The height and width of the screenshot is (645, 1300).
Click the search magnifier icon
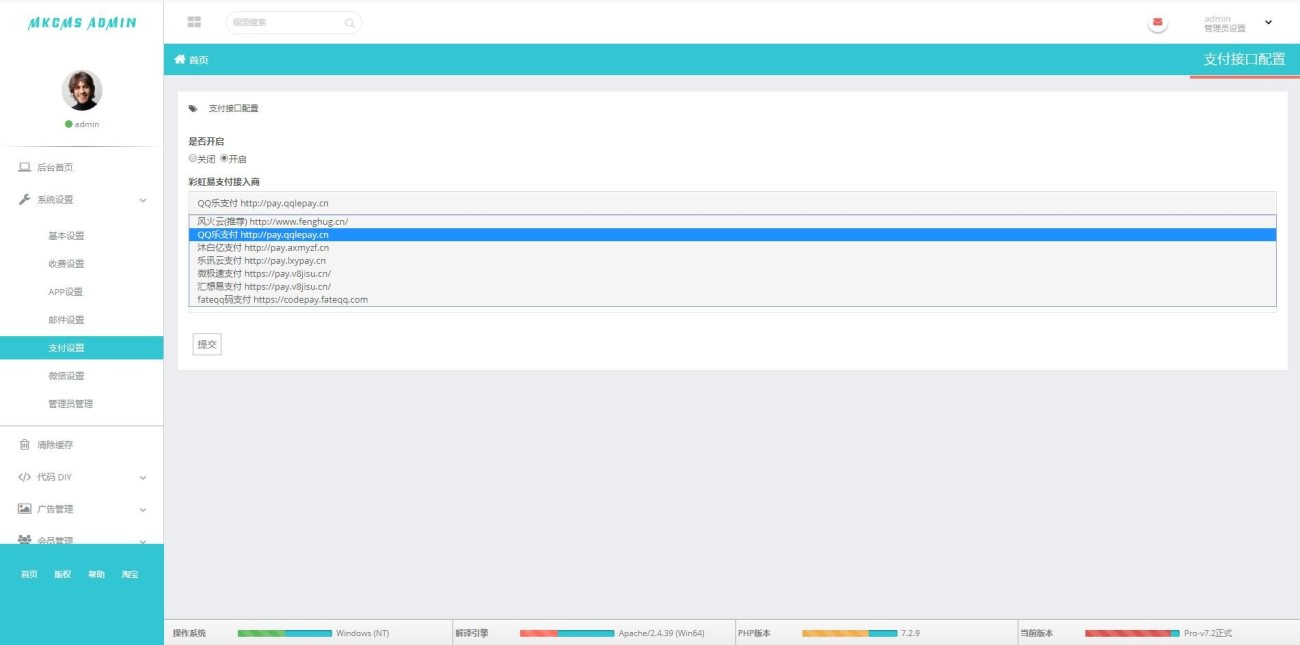(349, 22)
